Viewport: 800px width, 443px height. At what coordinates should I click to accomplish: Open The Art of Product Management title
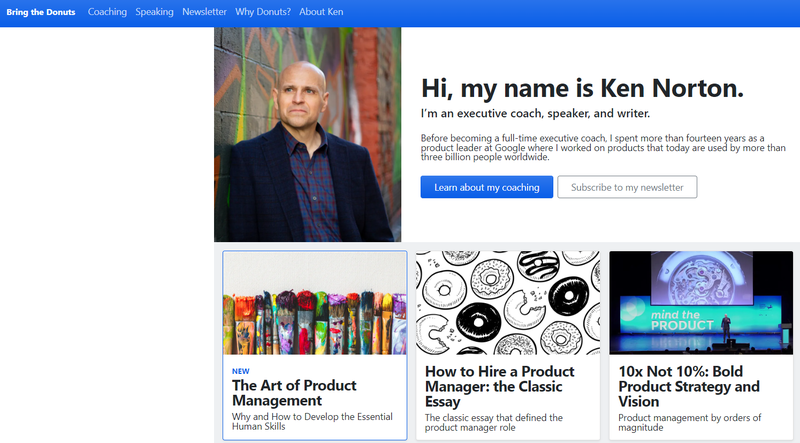pos(293,392)
